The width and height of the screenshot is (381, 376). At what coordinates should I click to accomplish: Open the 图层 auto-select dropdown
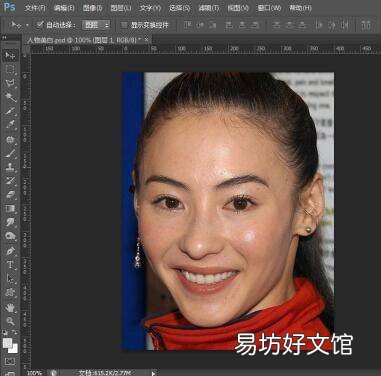tap(96, 25)
